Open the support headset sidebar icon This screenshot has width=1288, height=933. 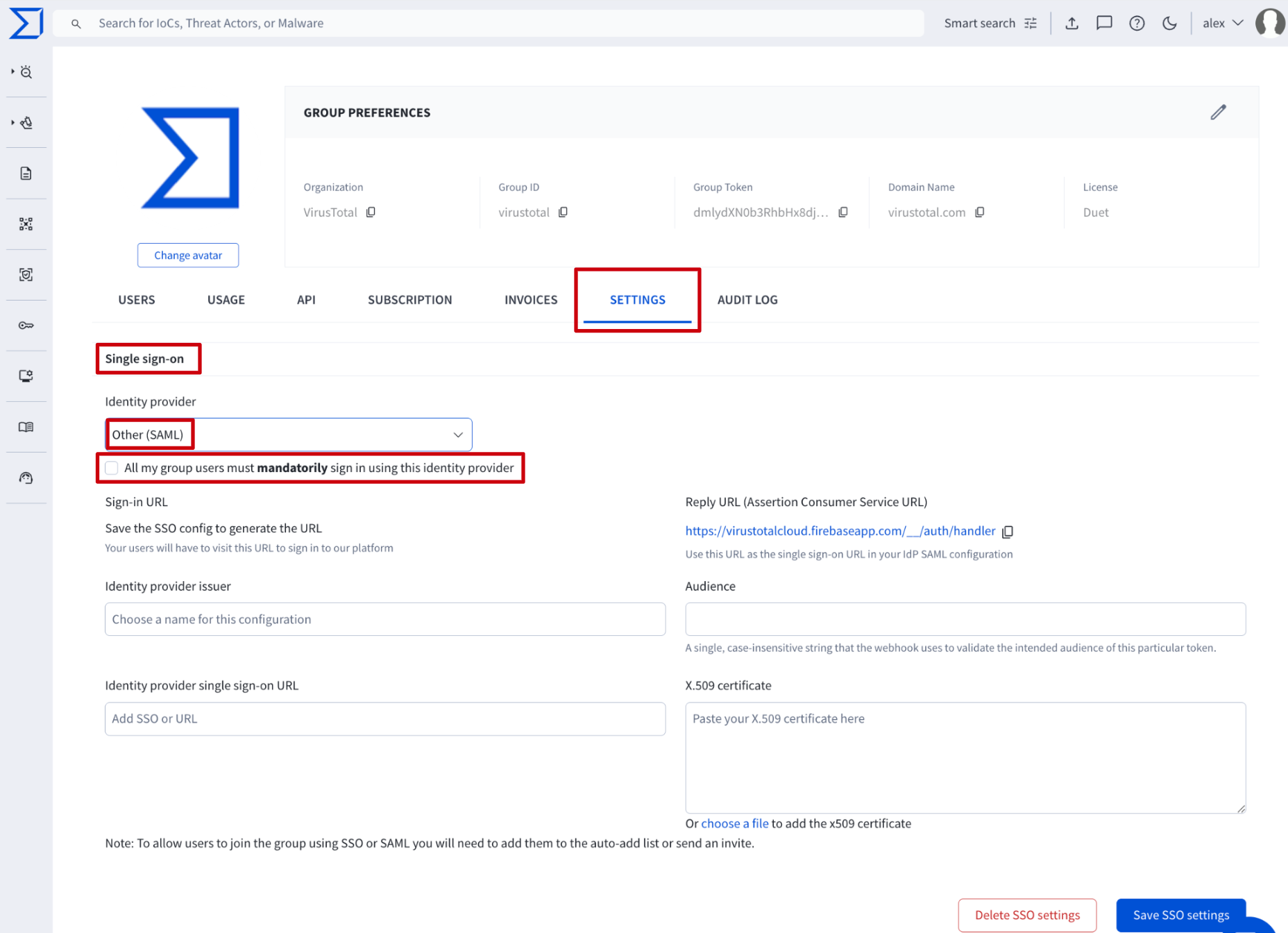[26, 478]
